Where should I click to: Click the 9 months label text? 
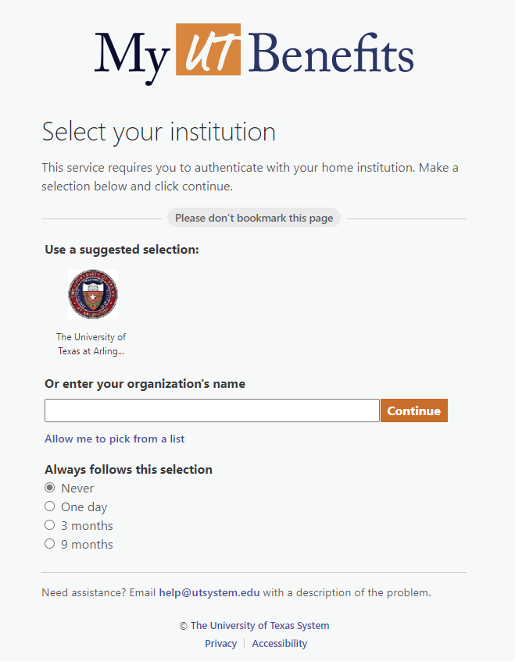click(x=87, y=545)
